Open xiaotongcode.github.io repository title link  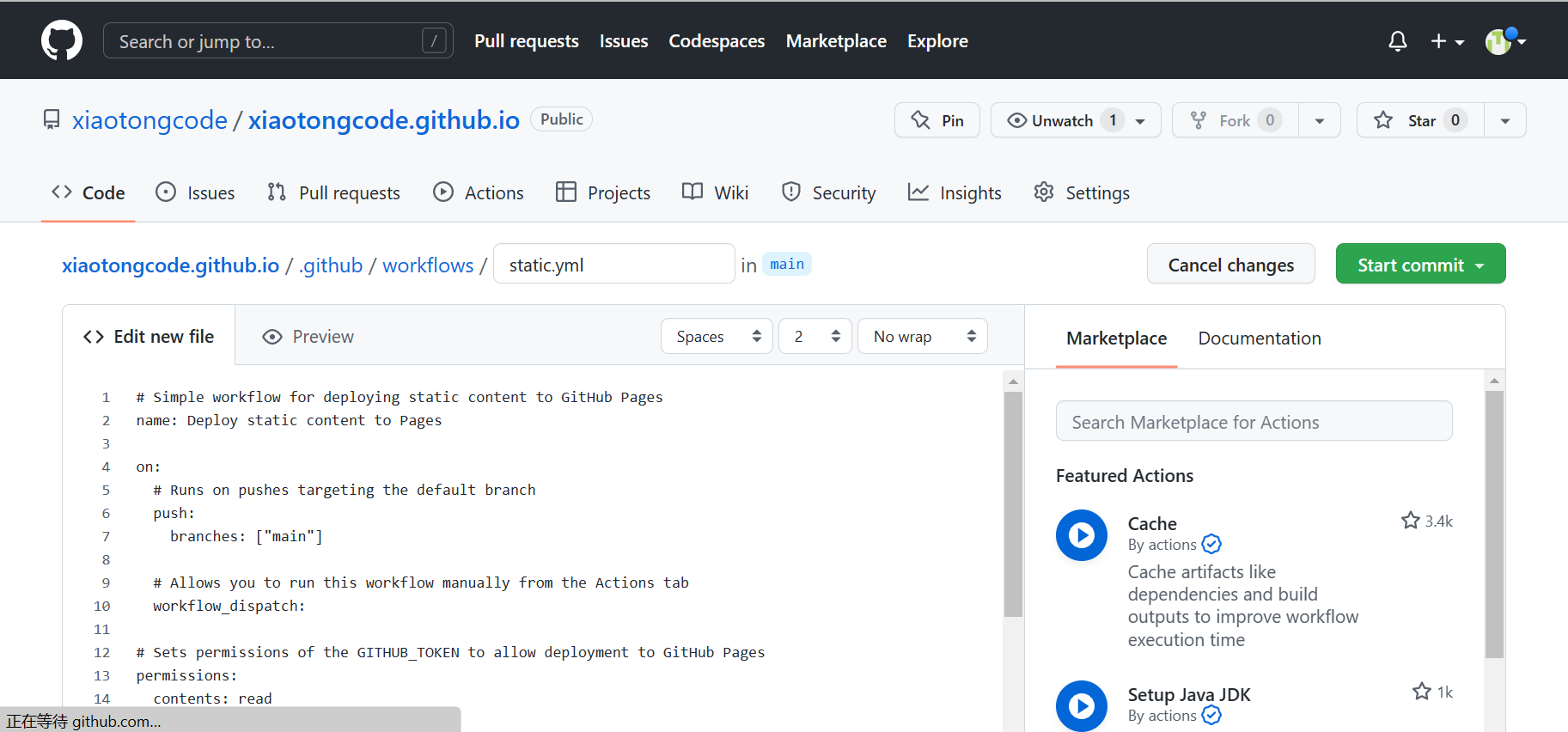(x=384, y=120)
